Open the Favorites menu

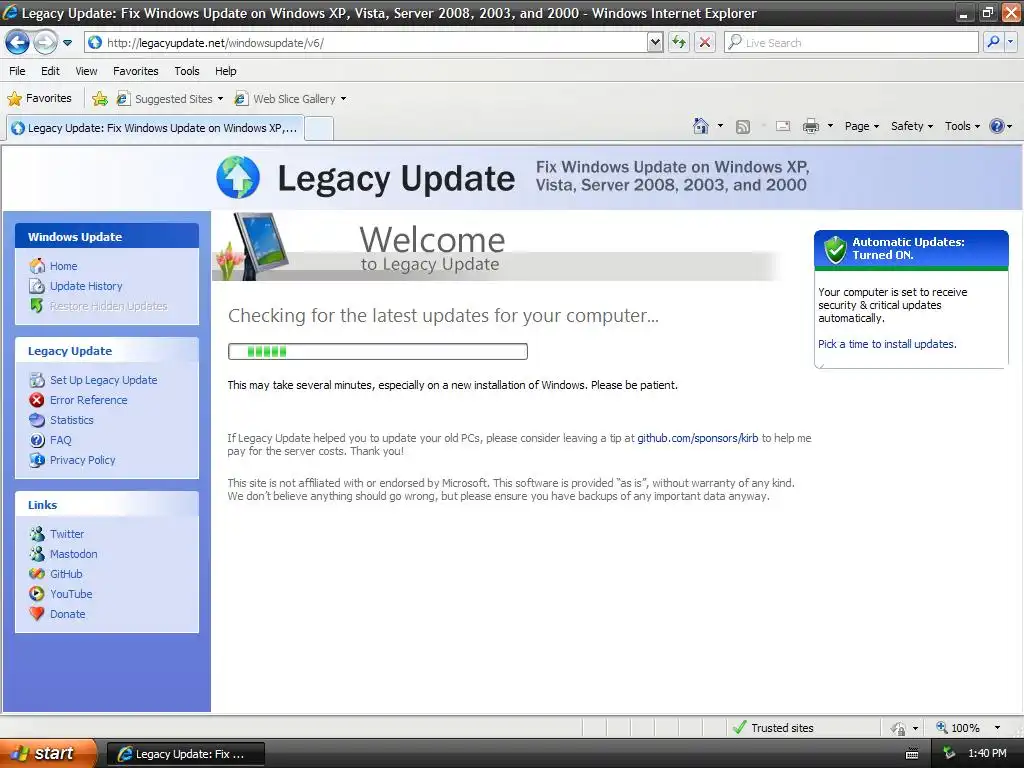136,71
